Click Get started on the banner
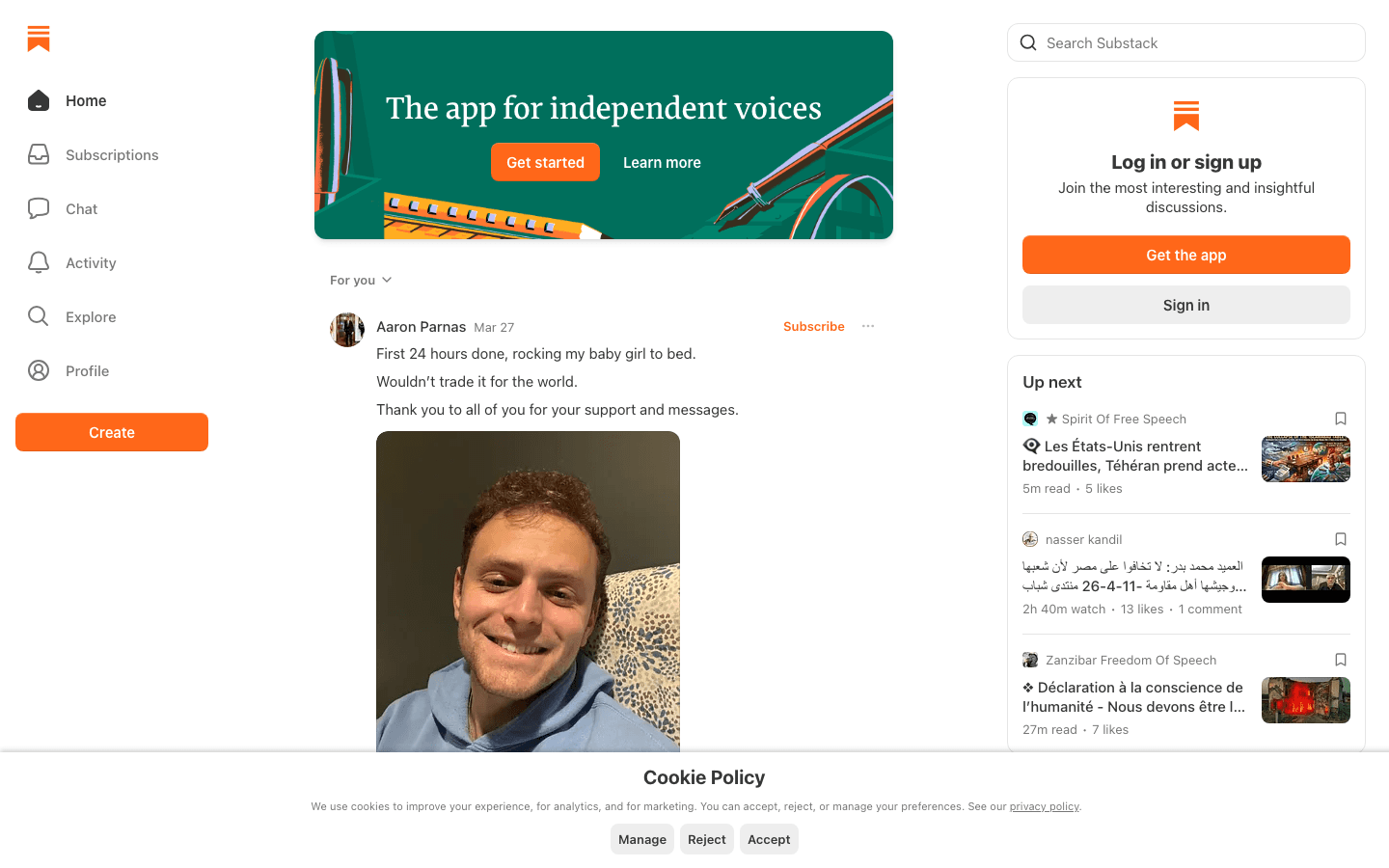Image resolution: width=1389 pixels, height=868 pixels. click(x=545, y=162)
